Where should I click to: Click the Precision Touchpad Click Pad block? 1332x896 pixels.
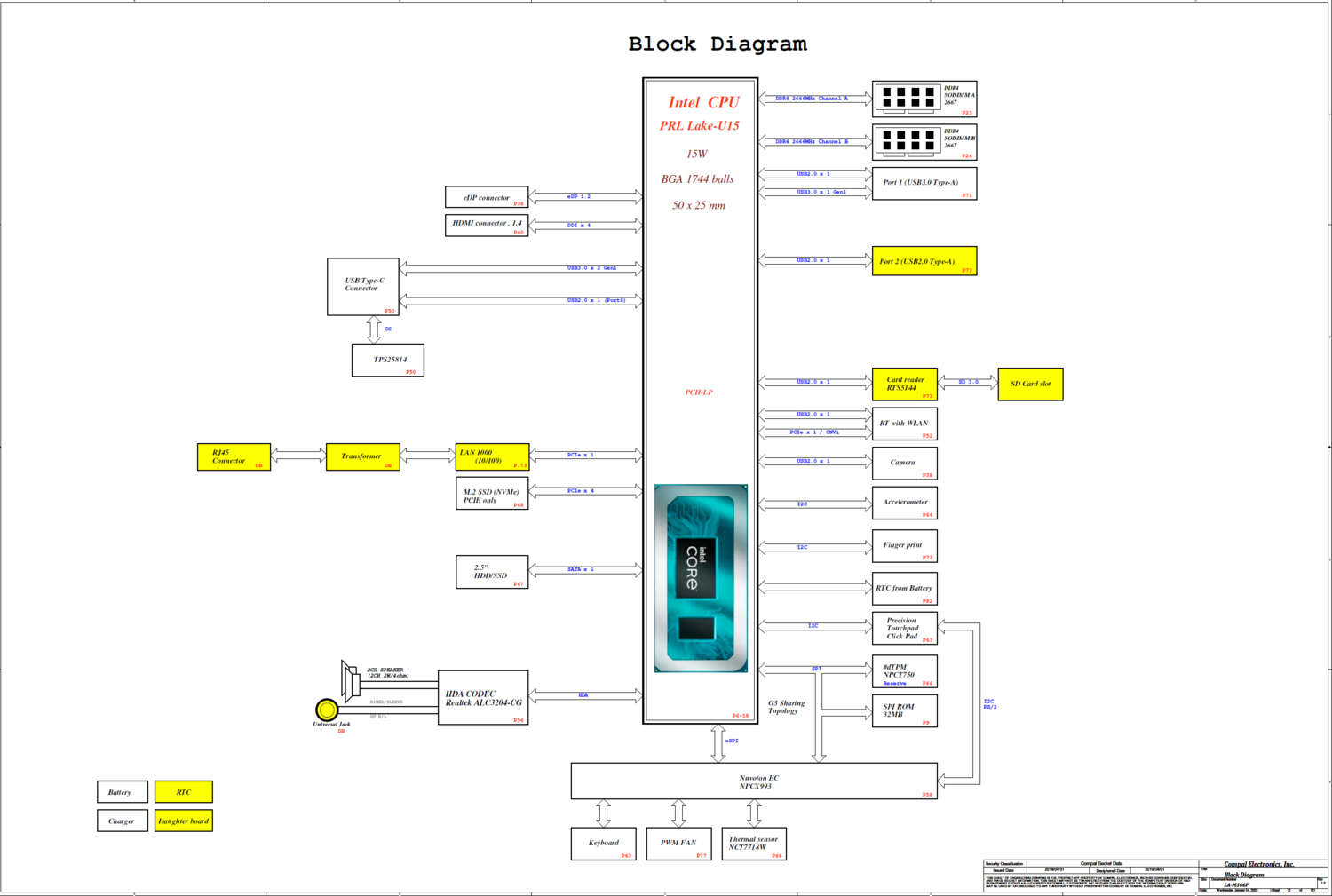pos(905,628)
